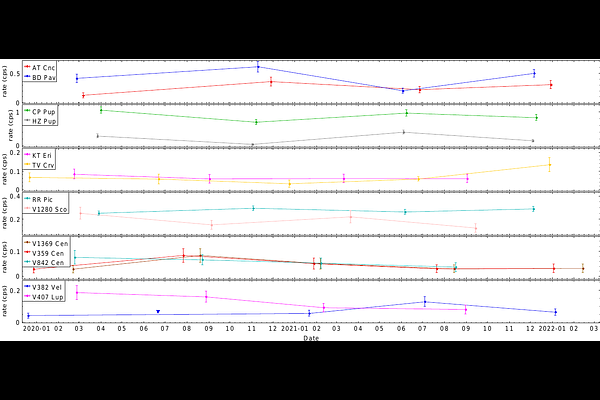The width and height of the screenshot is (600, 400).
Task: Click the V382 Vel legend entry
Action: click(x=43, y=287)
